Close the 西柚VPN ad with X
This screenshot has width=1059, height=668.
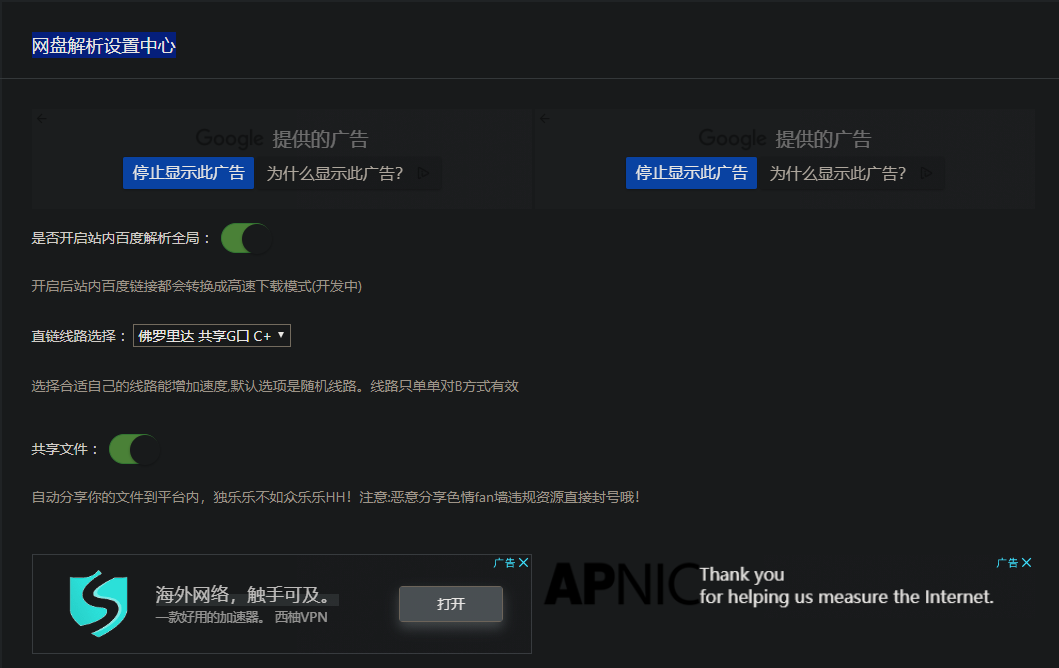tap(523, 563)
